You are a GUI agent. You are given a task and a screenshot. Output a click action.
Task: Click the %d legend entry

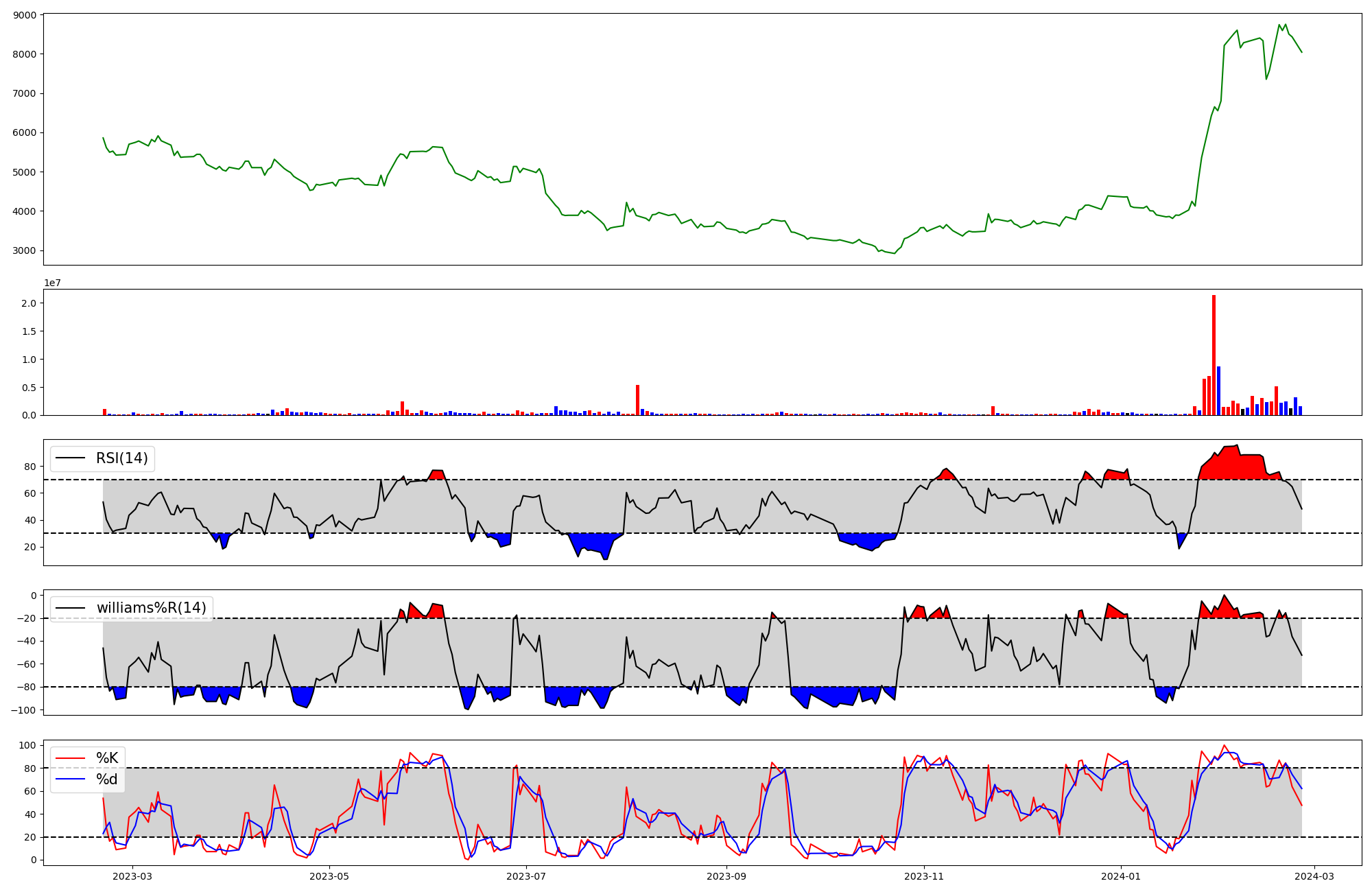(107, 779)
